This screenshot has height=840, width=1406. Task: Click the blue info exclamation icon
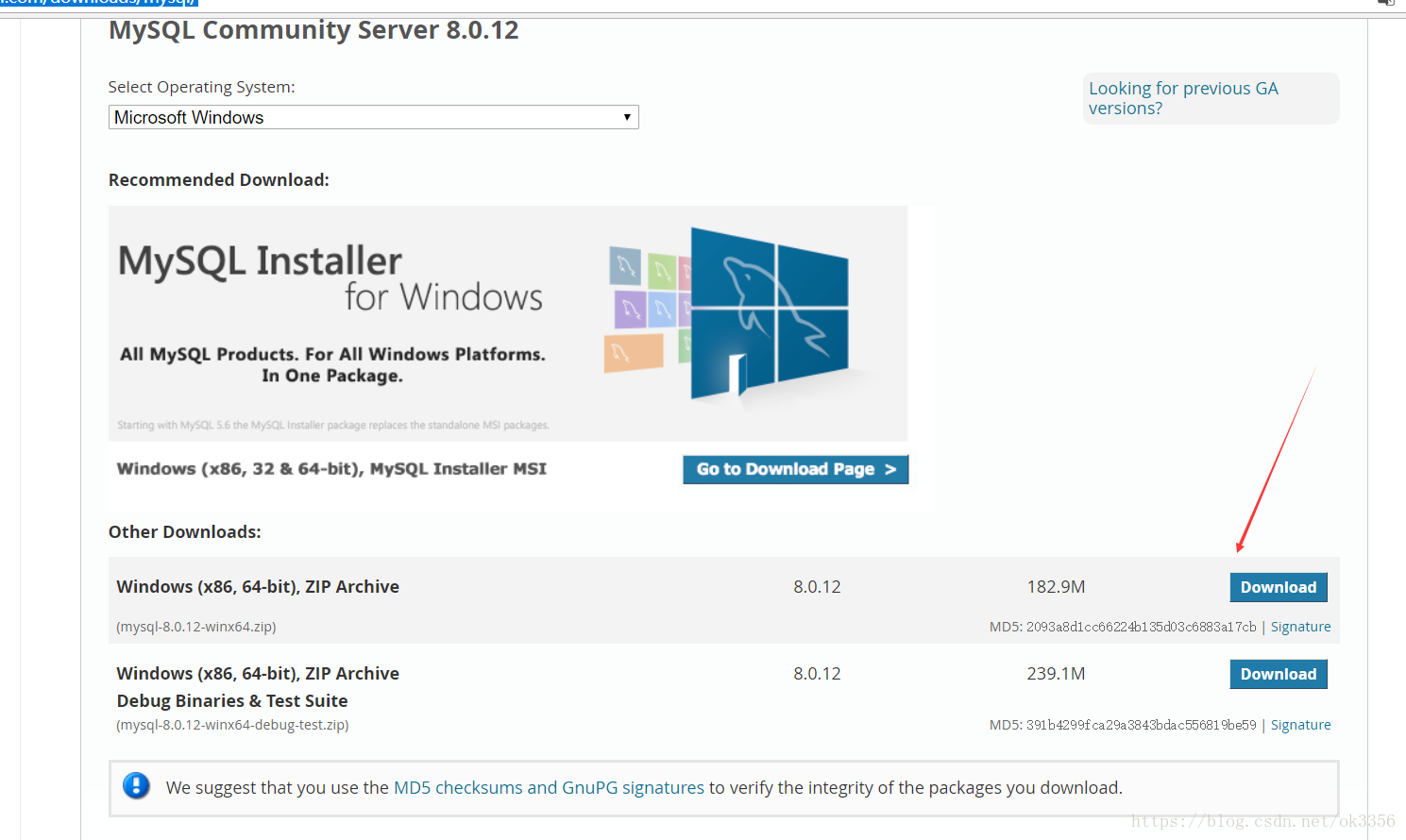tap(136, 785)
